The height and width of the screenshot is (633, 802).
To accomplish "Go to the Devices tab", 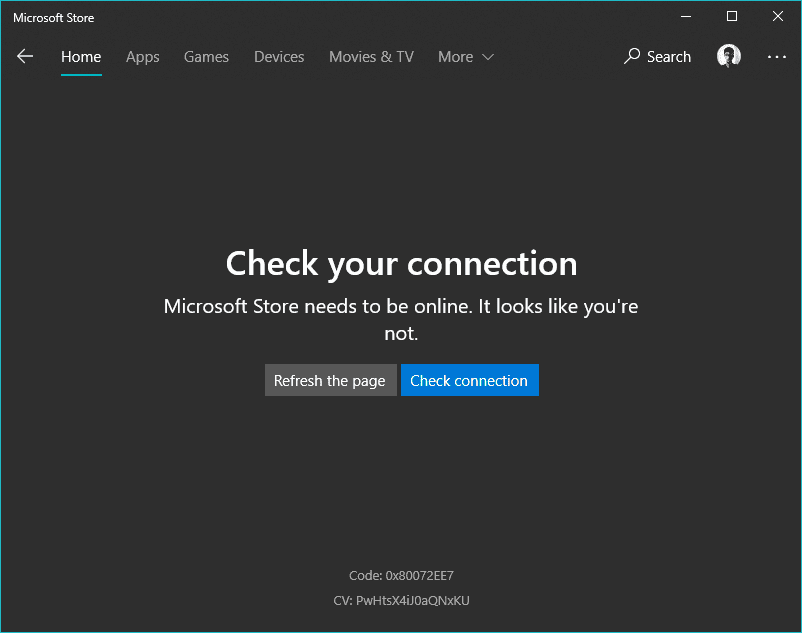I will click(279, 57).
